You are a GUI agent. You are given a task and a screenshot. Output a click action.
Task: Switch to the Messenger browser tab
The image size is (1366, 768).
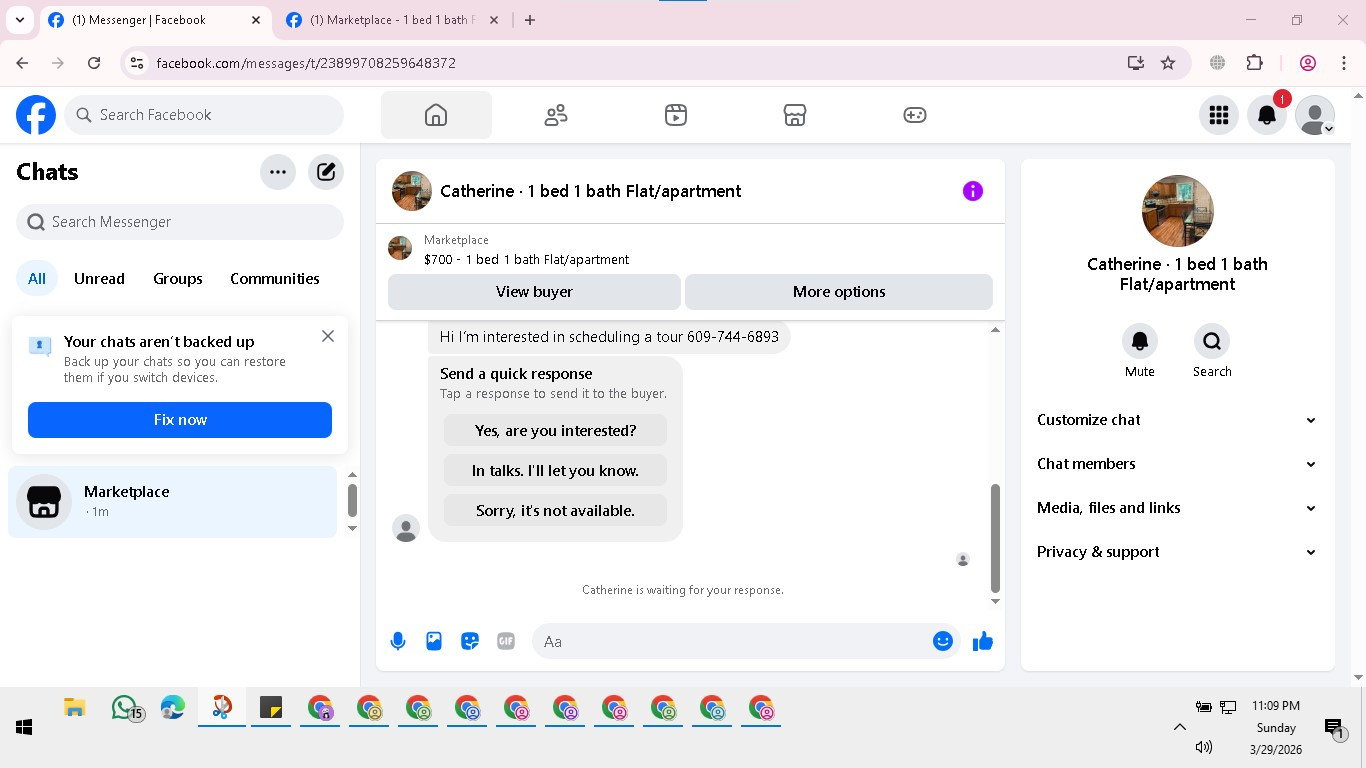(x=154, y=20)
